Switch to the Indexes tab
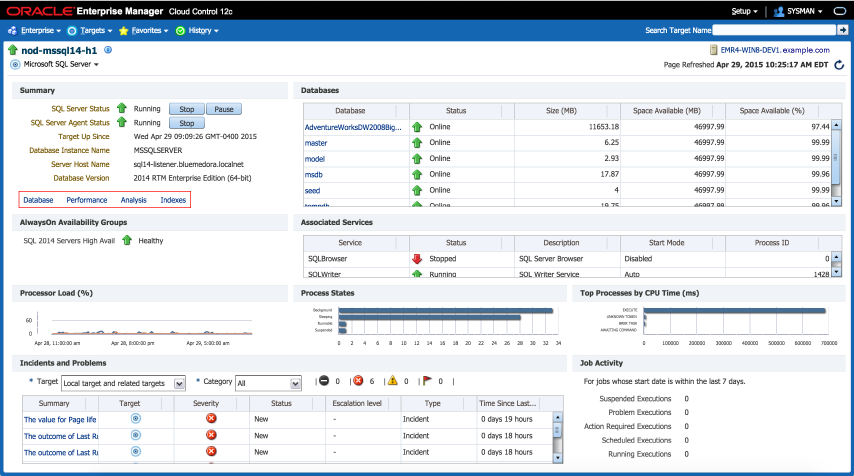The image size is (854, 476). click(x=173, y=200)
